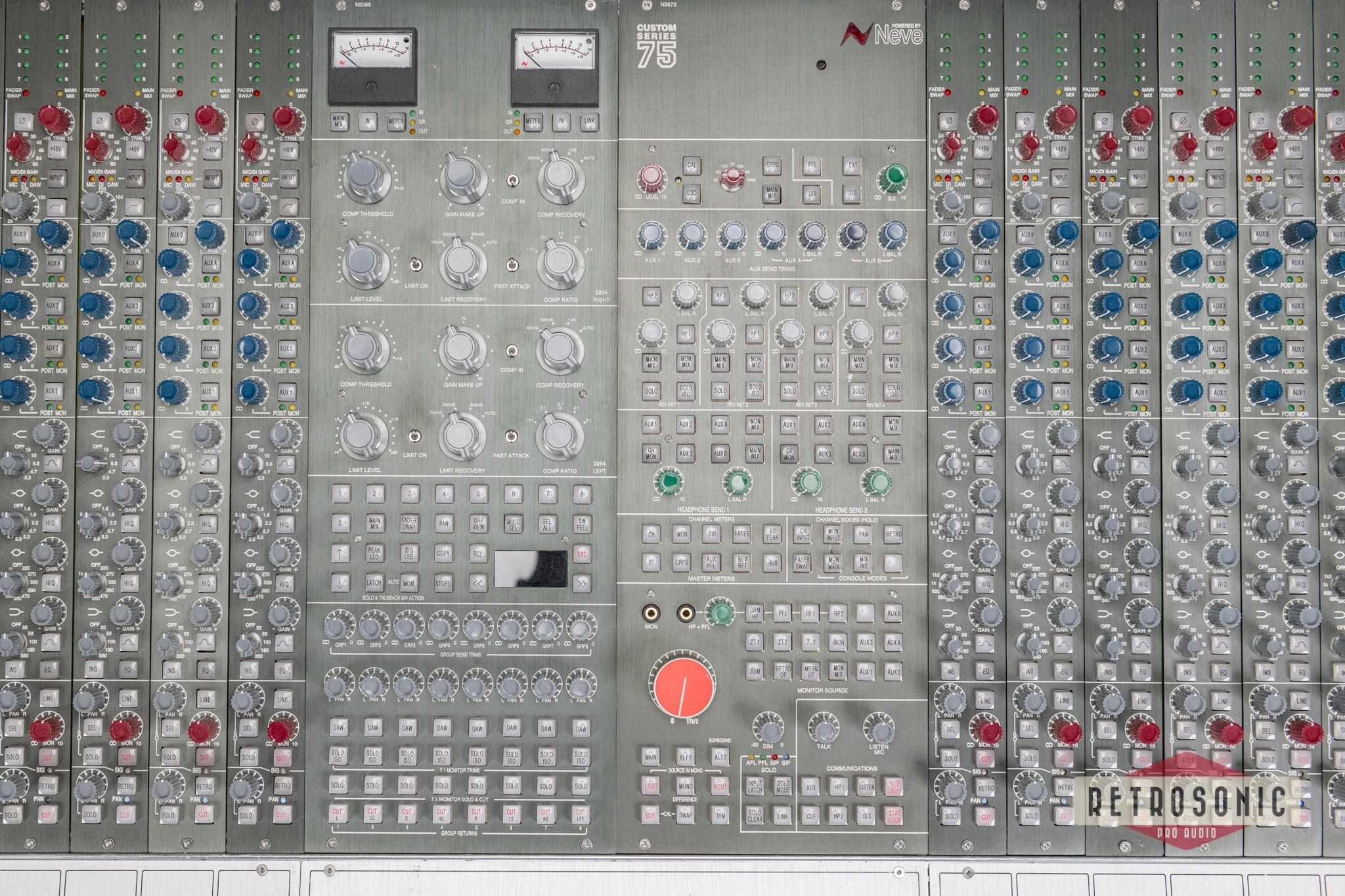Activate the RED LIGHT button

894,786
